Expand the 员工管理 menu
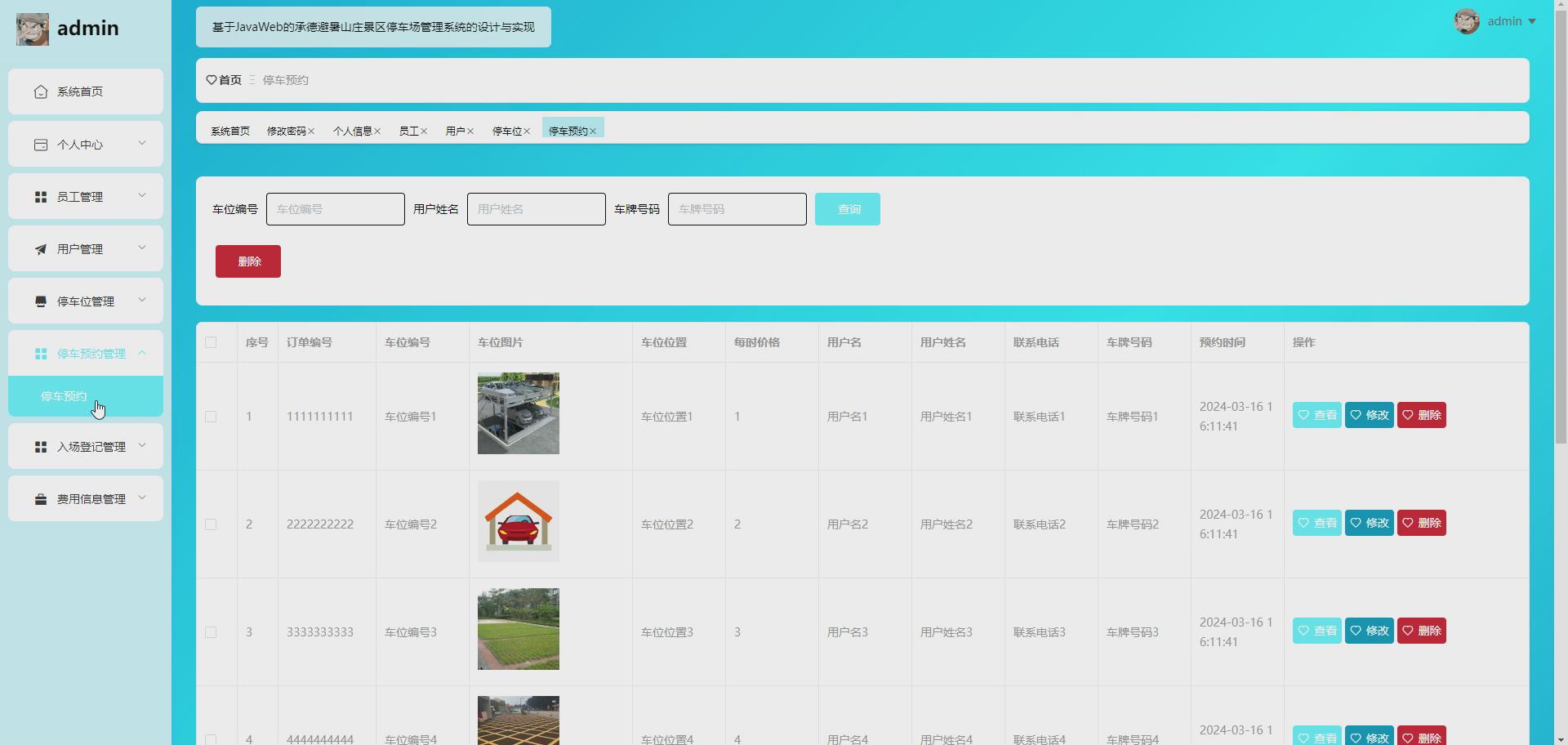Image resolution: width=1568 pixels, height=745 pixels. [x=142, y=196]
